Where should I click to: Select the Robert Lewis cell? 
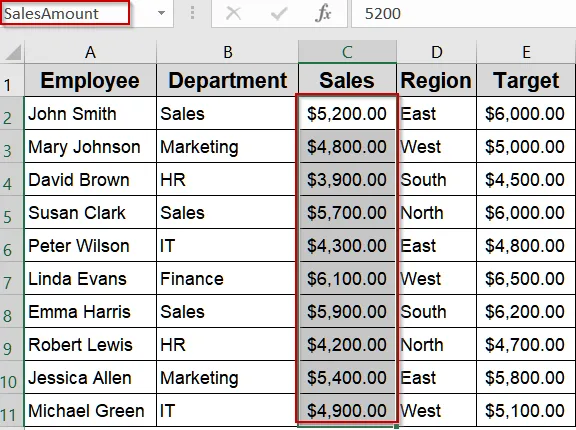tap(90, 345)
